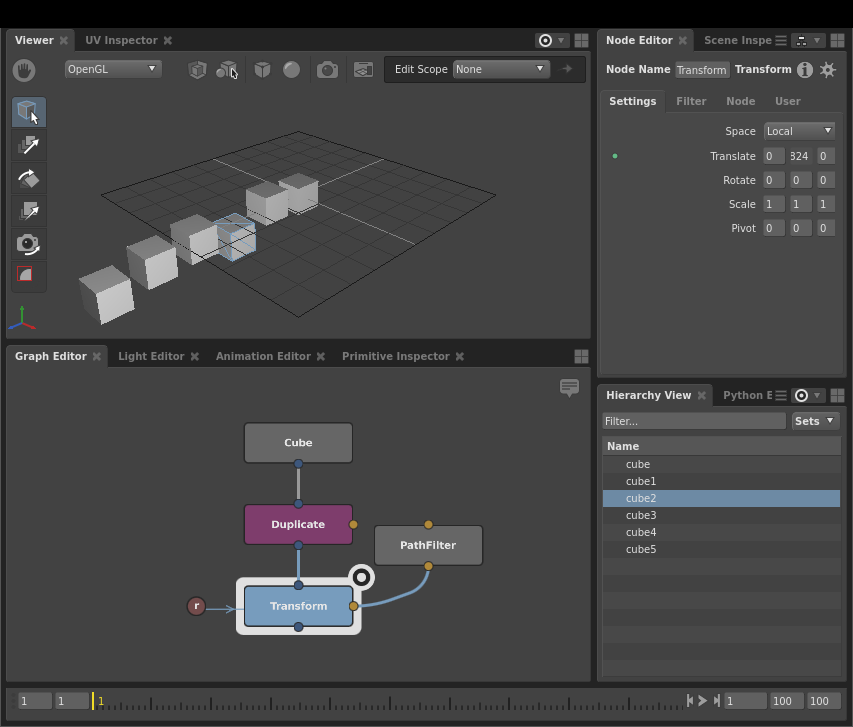Click the camera snapshot icon in Viewer toolbar

click(327, 70)
